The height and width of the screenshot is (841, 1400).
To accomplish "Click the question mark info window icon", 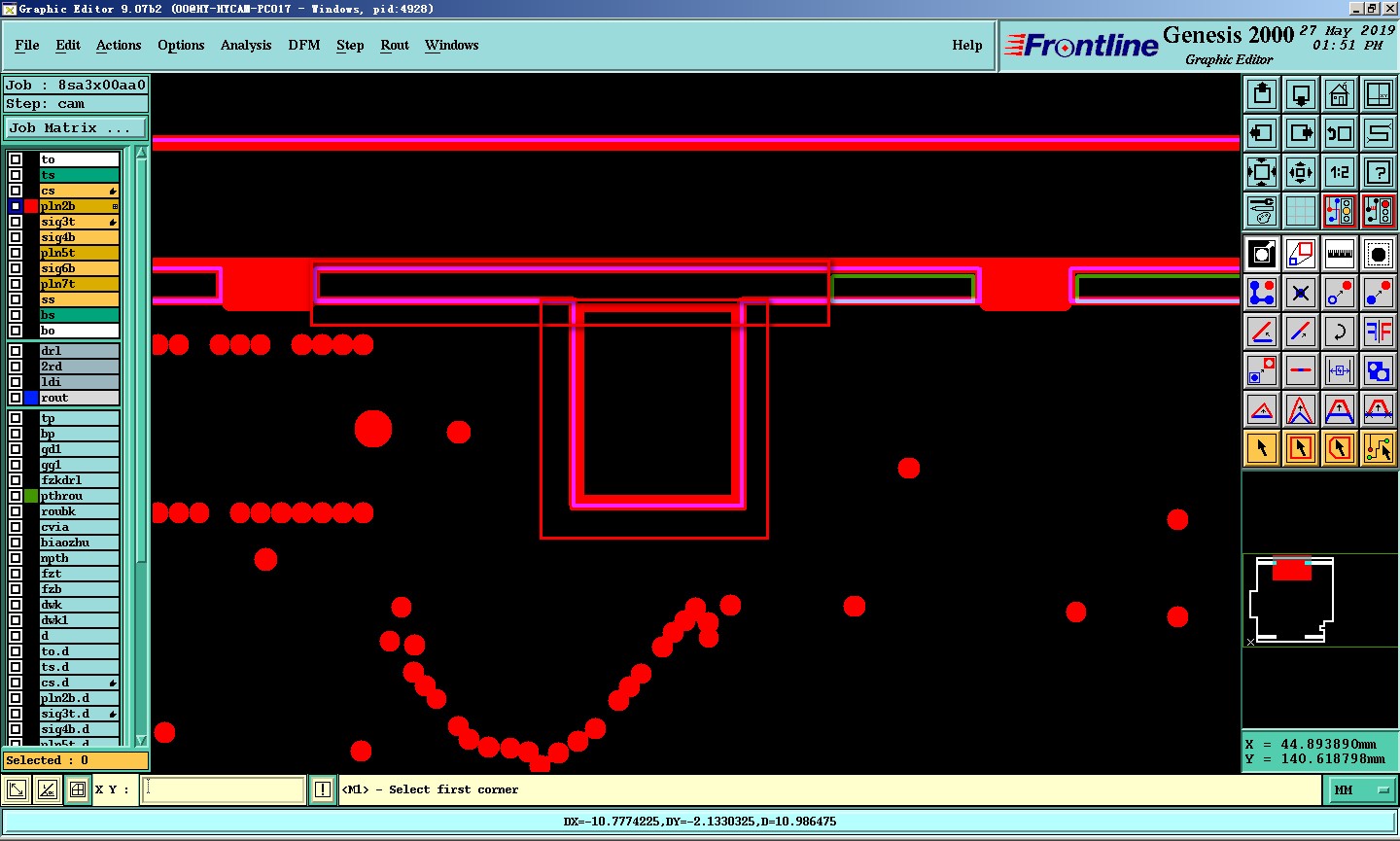I will pos(1378,172).
